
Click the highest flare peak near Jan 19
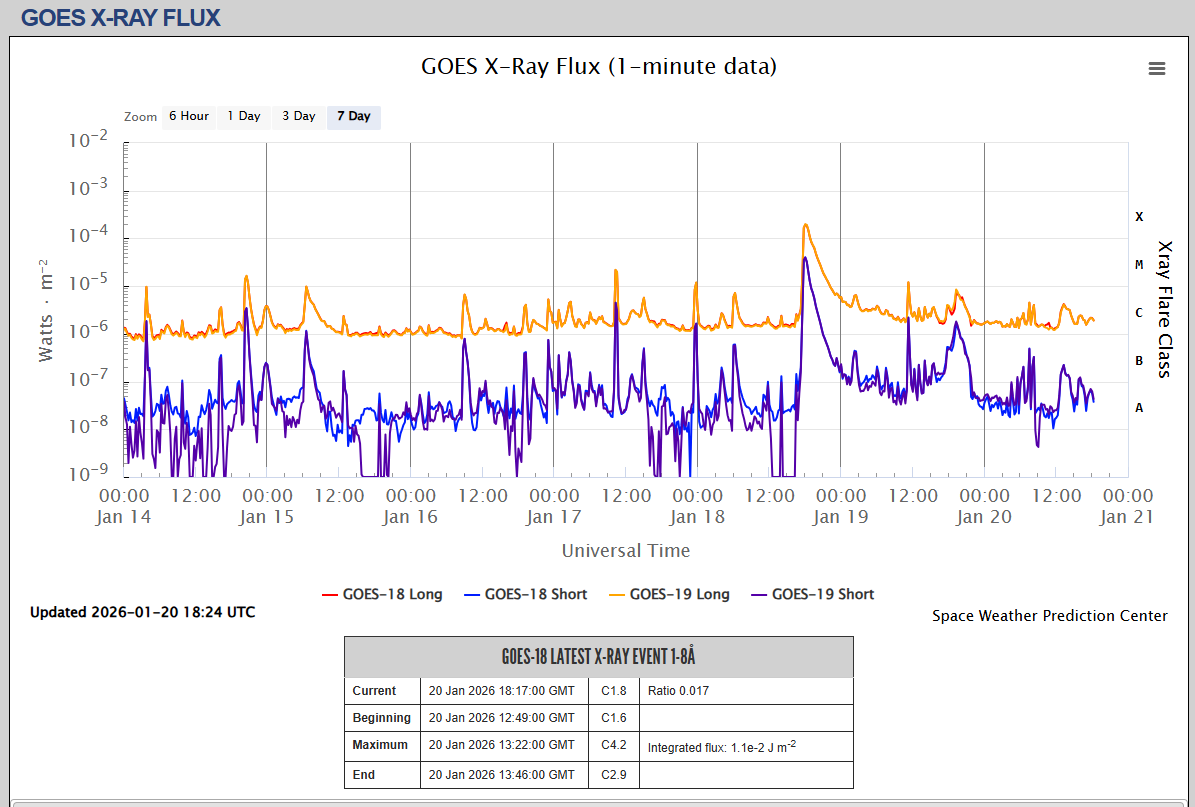[x=805, y=226]
